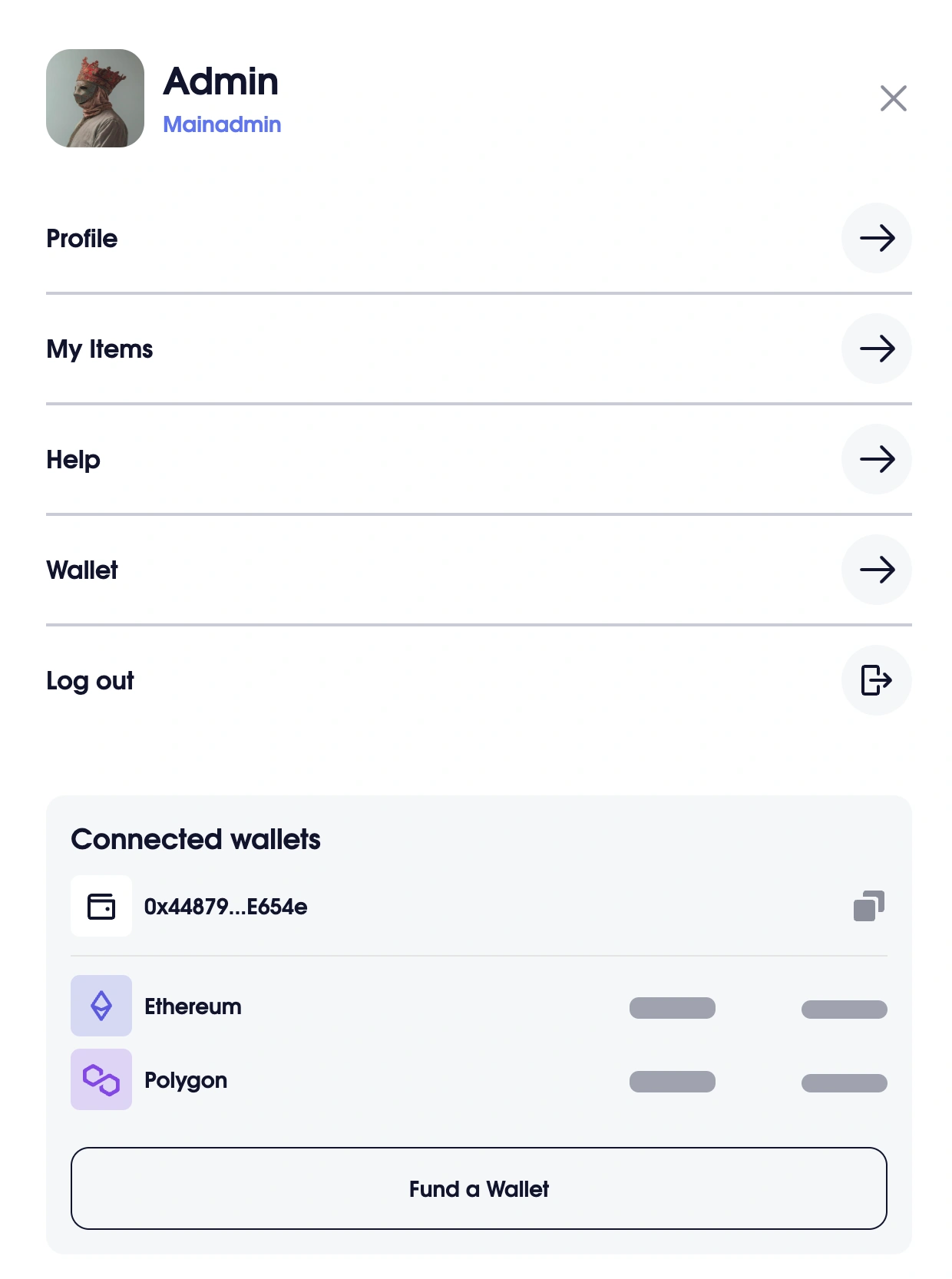
Task: Open the Profile menu item
Action: click(82, 239)
